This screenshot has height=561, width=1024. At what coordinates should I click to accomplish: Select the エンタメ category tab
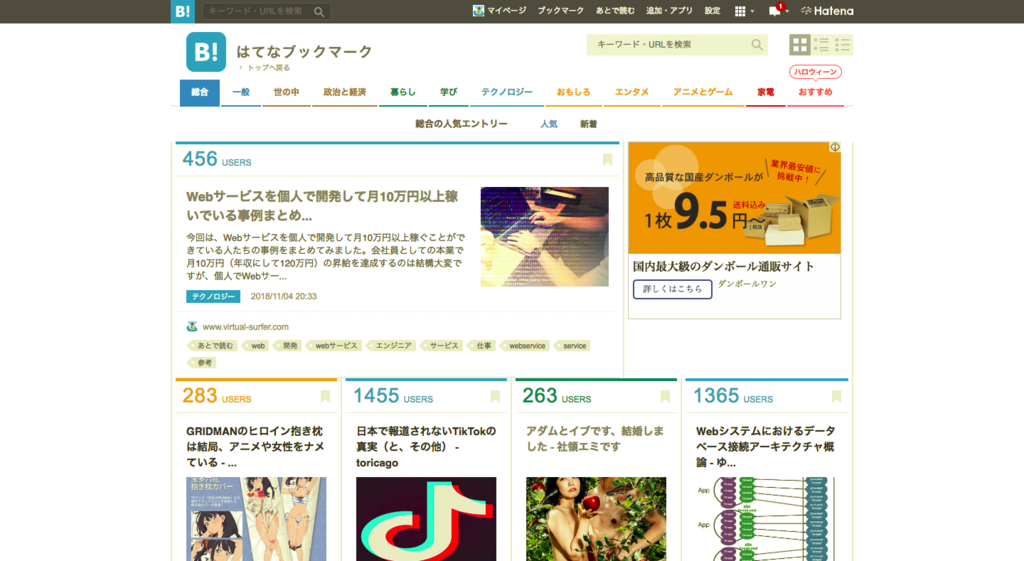point(632,93)
